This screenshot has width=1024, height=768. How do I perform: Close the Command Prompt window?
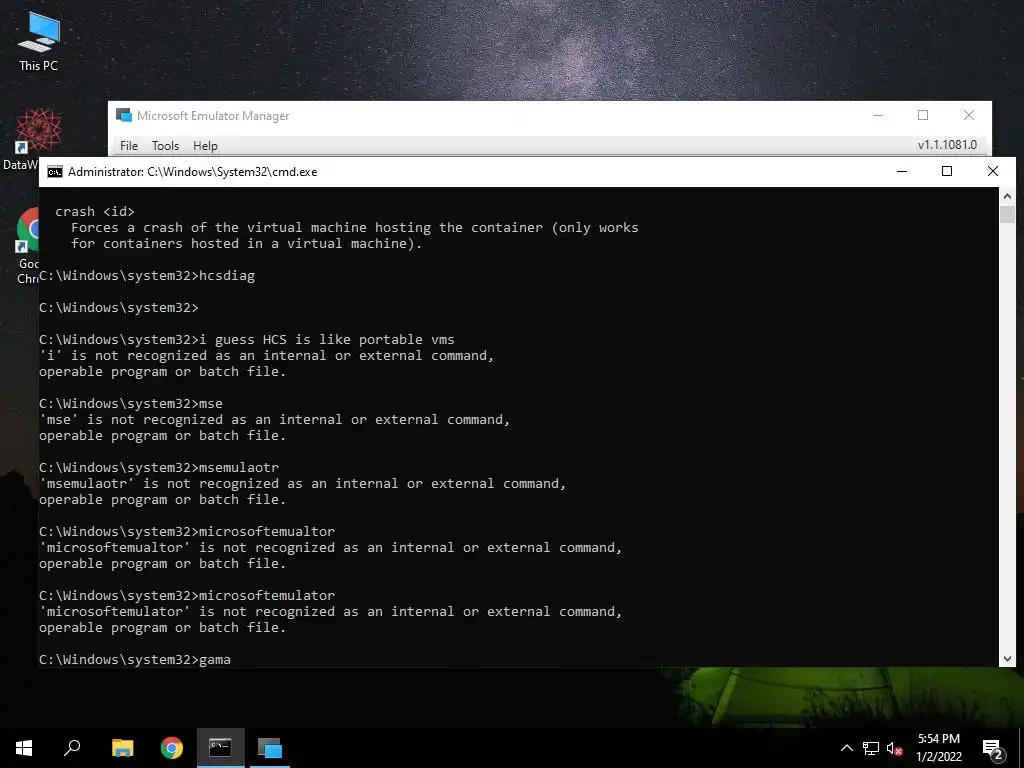tap(993, 171)
